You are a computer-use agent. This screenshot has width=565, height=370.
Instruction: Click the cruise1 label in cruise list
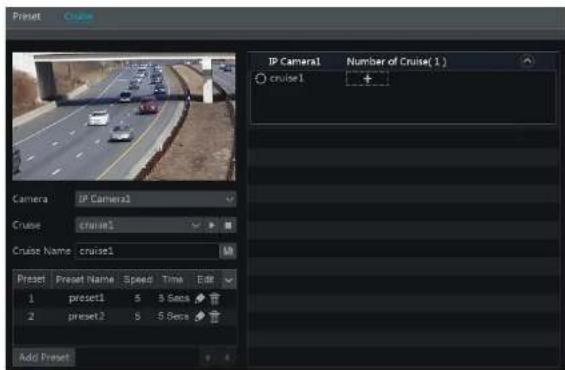[287, 78]
